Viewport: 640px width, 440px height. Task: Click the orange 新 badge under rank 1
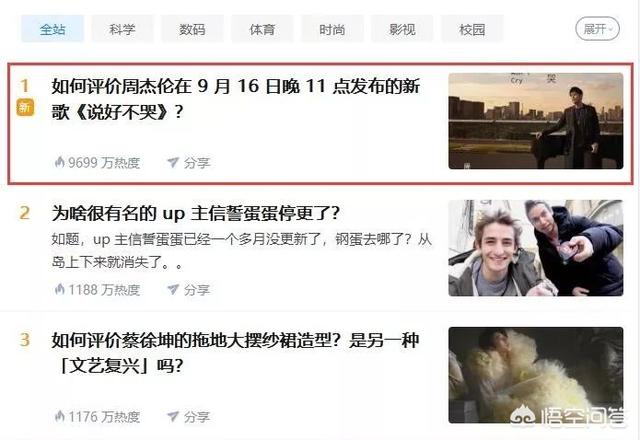25,107
